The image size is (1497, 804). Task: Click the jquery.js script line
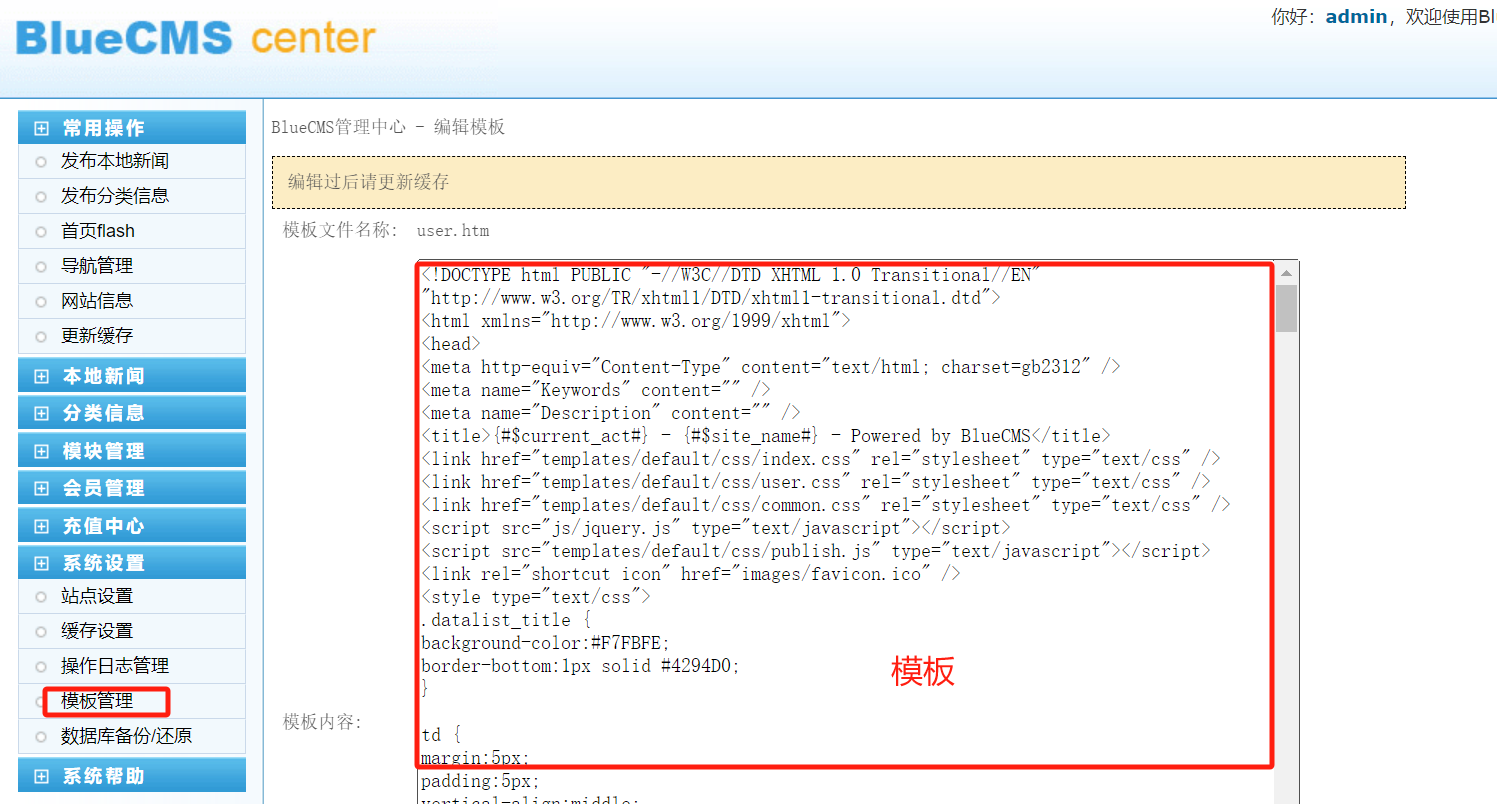716,528
